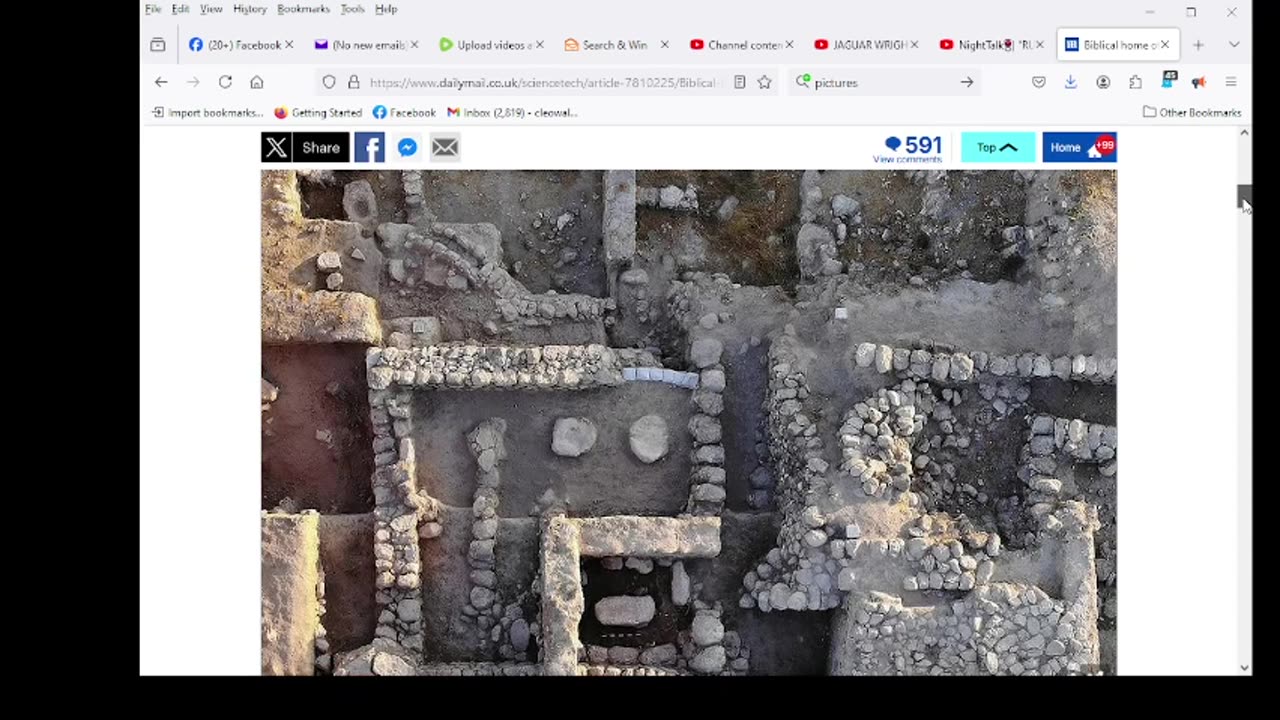The height and width of the screenshot is (720, 1280).
Task: Click the Top button
Action: tap(998, 148)
